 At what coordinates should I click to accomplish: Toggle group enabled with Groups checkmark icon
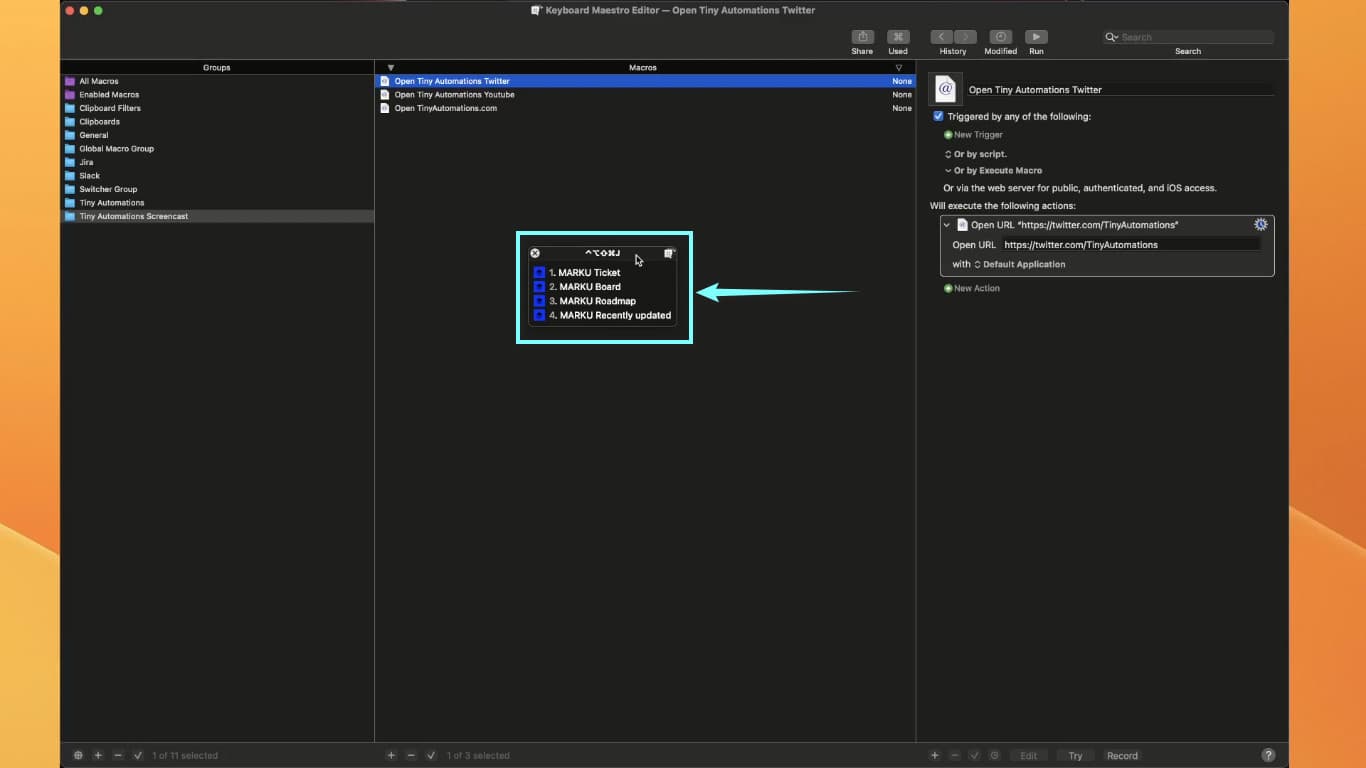[138, 755]
